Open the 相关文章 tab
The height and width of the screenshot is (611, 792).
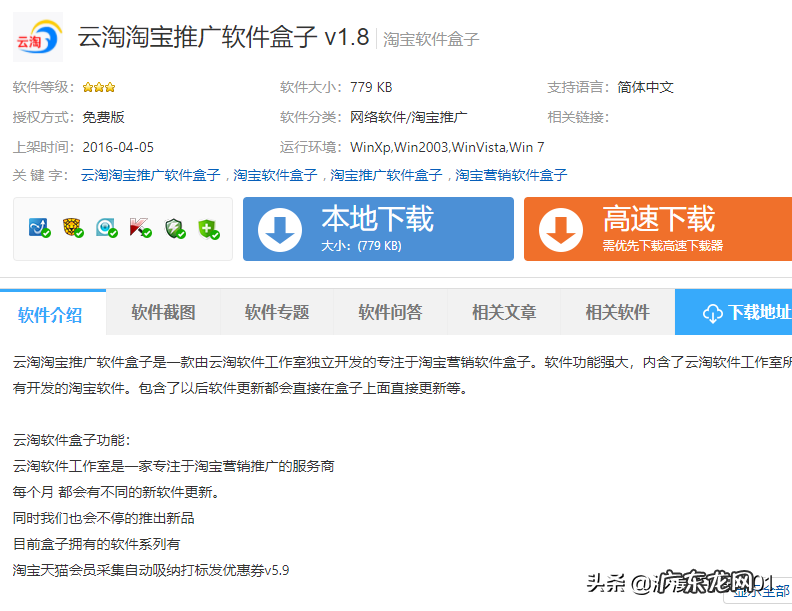[x=504, y=312]
